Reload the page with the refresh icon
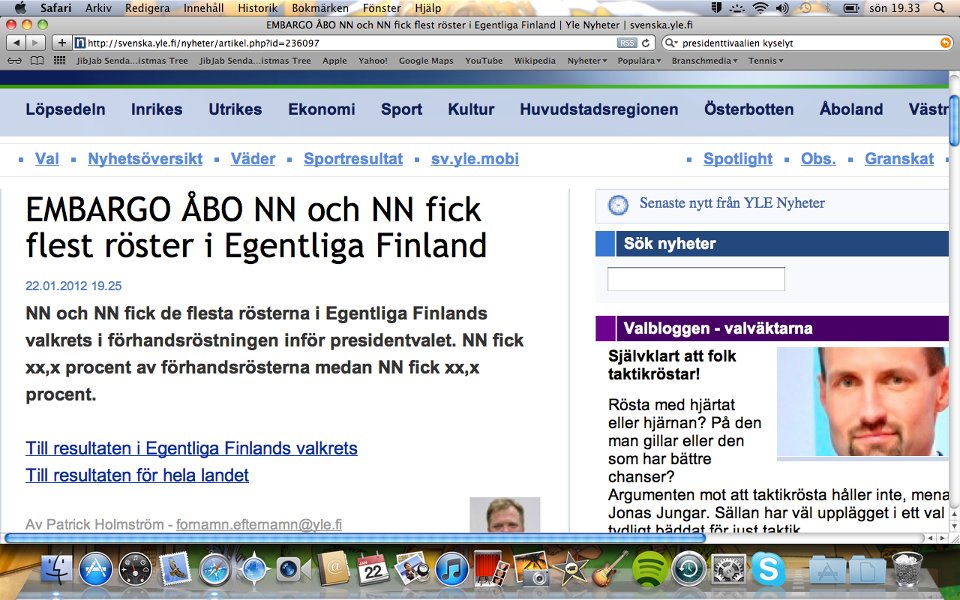 [x=645, y=43]
